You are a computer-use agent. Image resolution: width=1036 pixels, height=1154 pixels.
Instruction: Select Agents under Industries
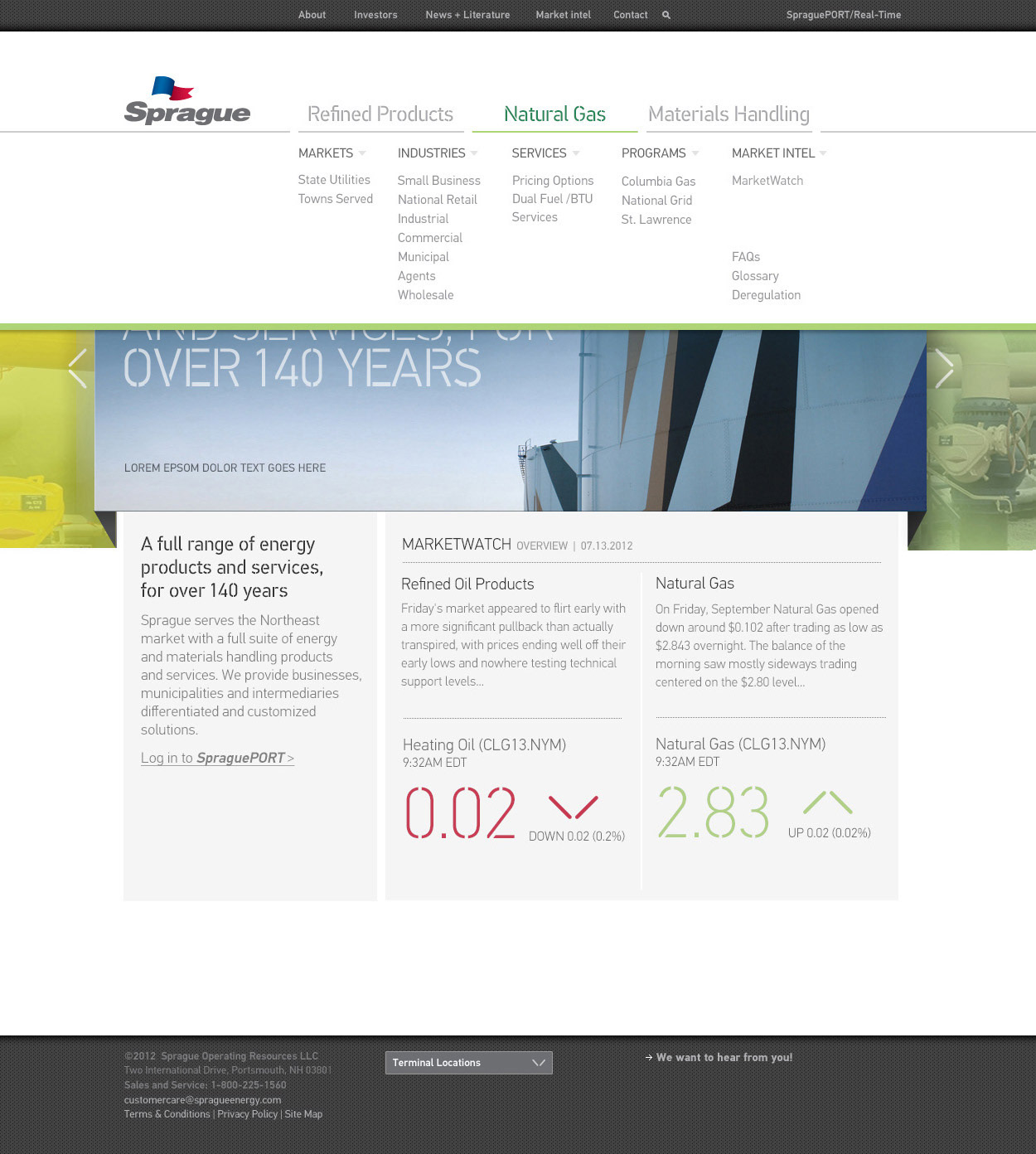pos(417,276)
